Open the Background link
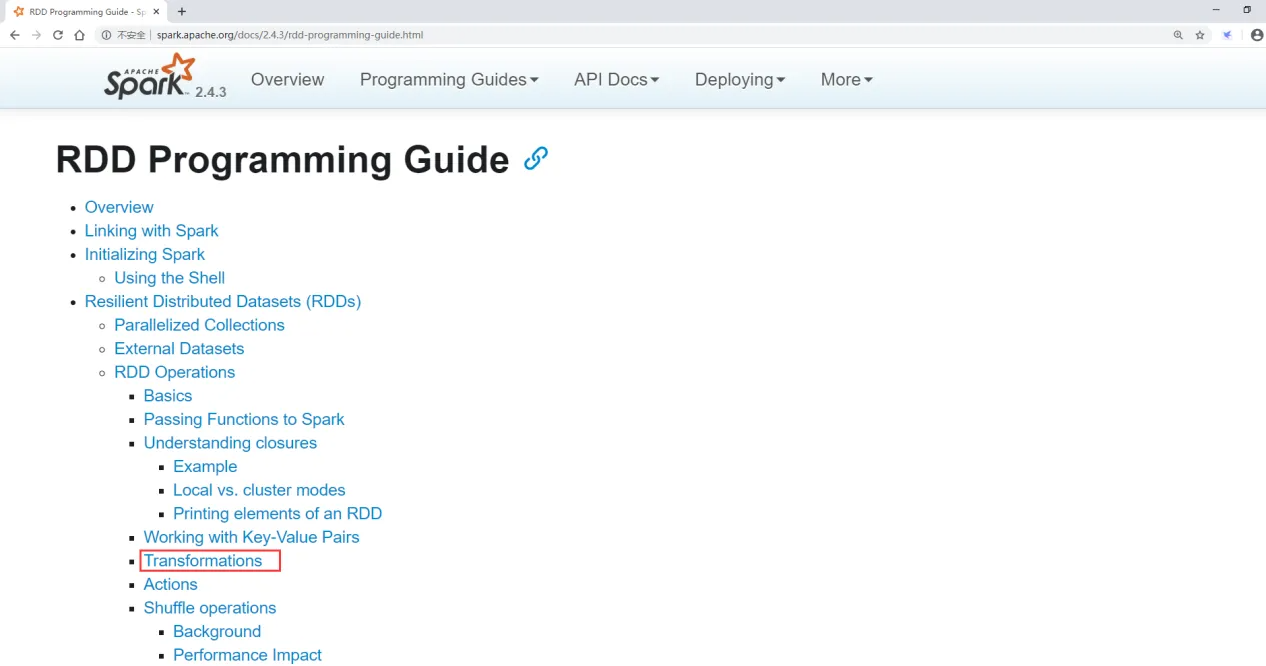The height and width of the screenshot is (666, 1266). [217, 632]
